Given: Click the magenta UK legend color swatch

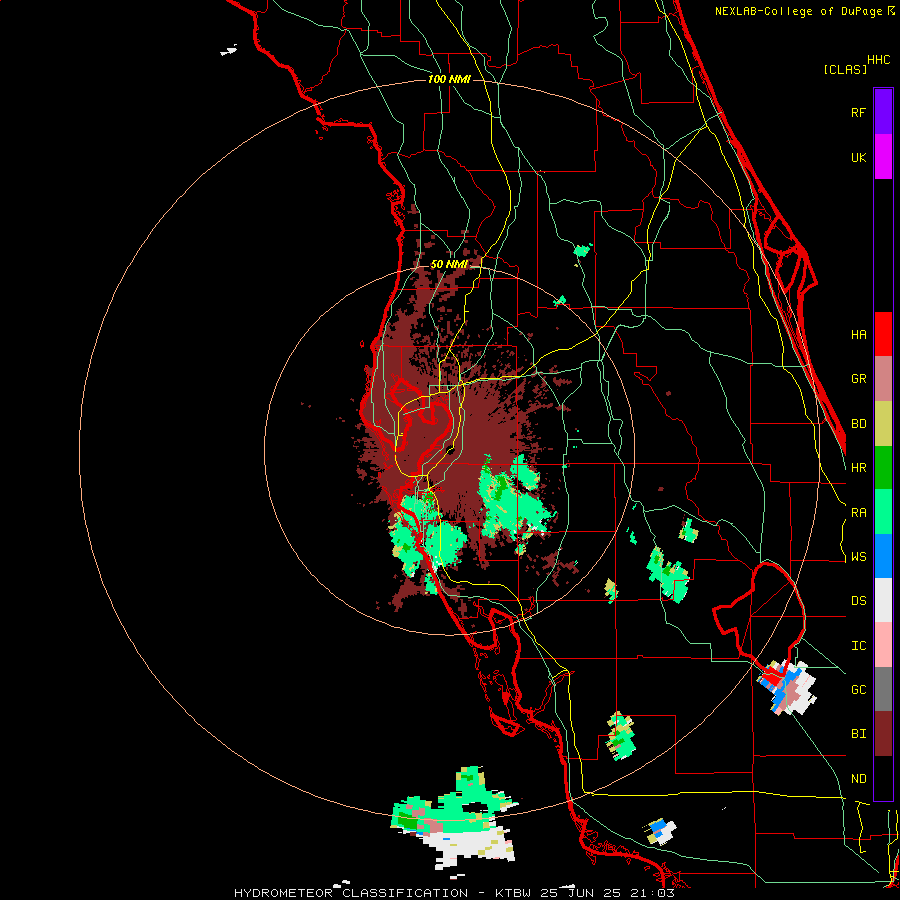Looking at the screenshot, I should 883,157.
